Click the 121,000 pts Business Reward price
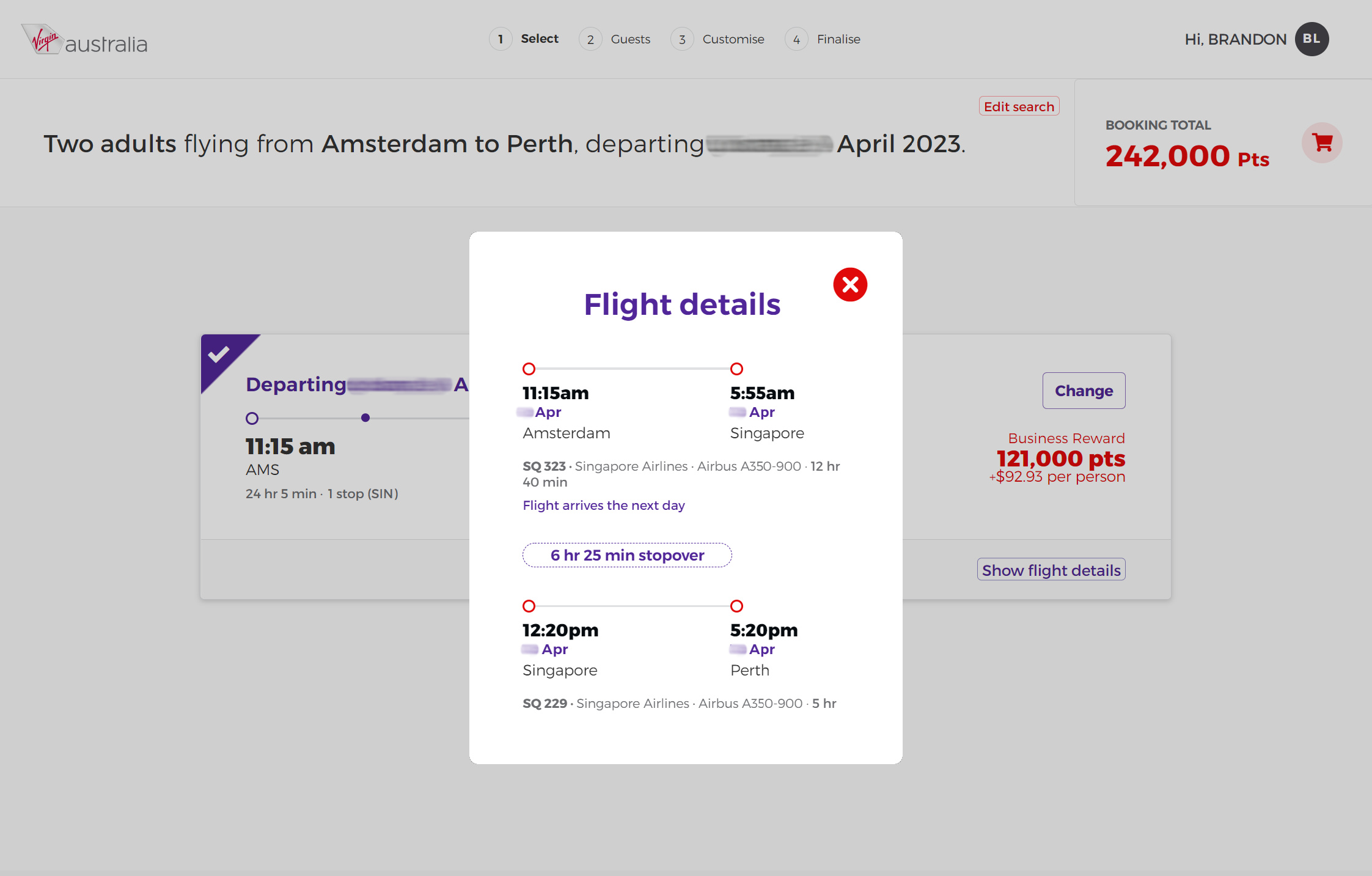 click(x=1061, y=458)
